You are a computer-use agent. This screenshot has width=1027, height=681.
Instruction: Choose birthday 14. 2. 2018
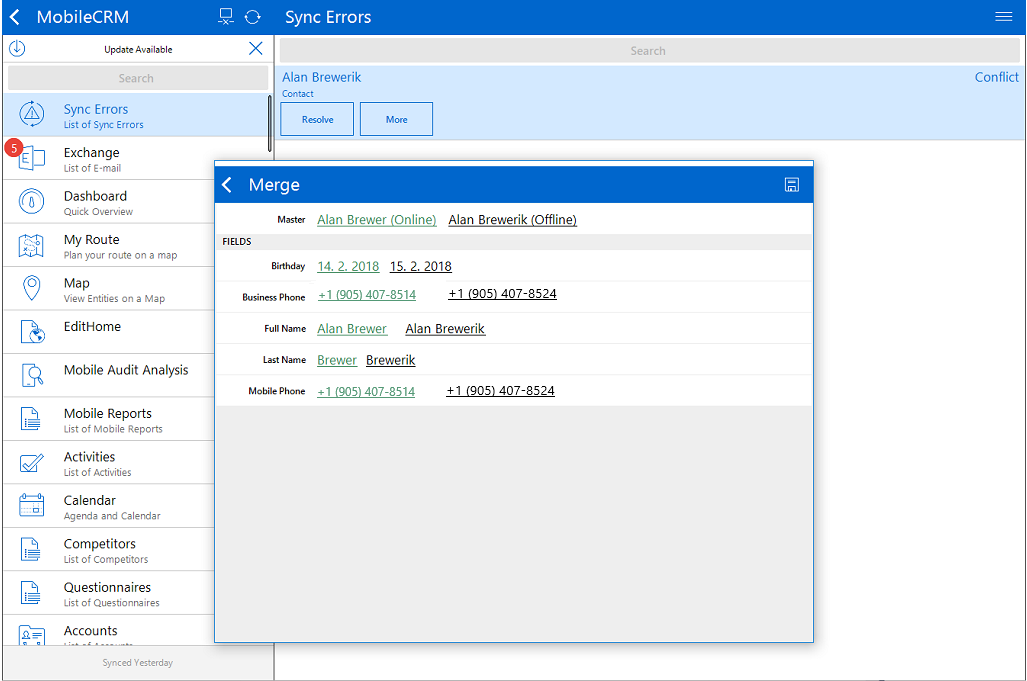(x=348, y=267)
